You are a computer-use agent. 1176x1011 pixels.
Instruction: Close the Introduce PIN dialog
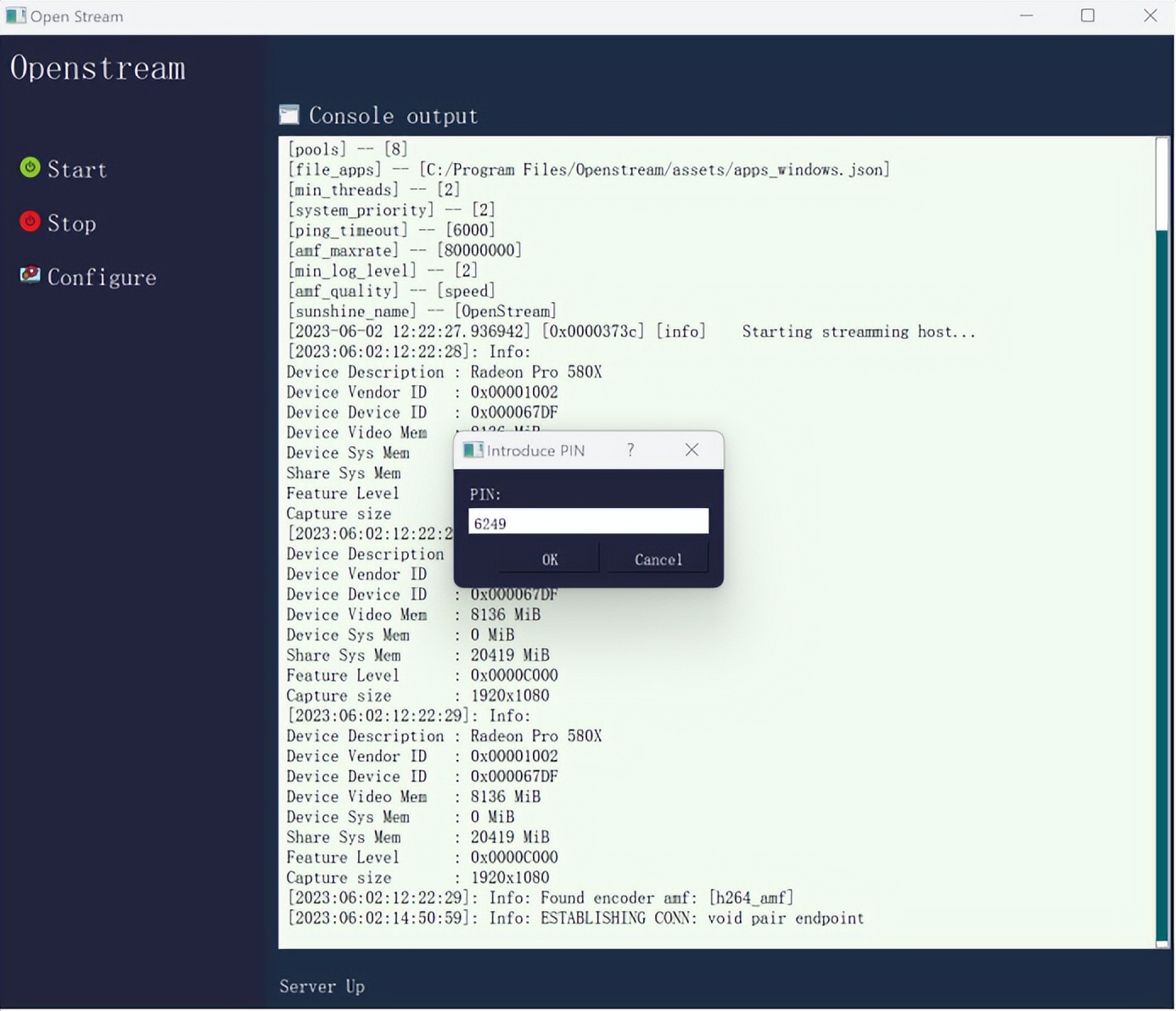click(x=692, y=450)
